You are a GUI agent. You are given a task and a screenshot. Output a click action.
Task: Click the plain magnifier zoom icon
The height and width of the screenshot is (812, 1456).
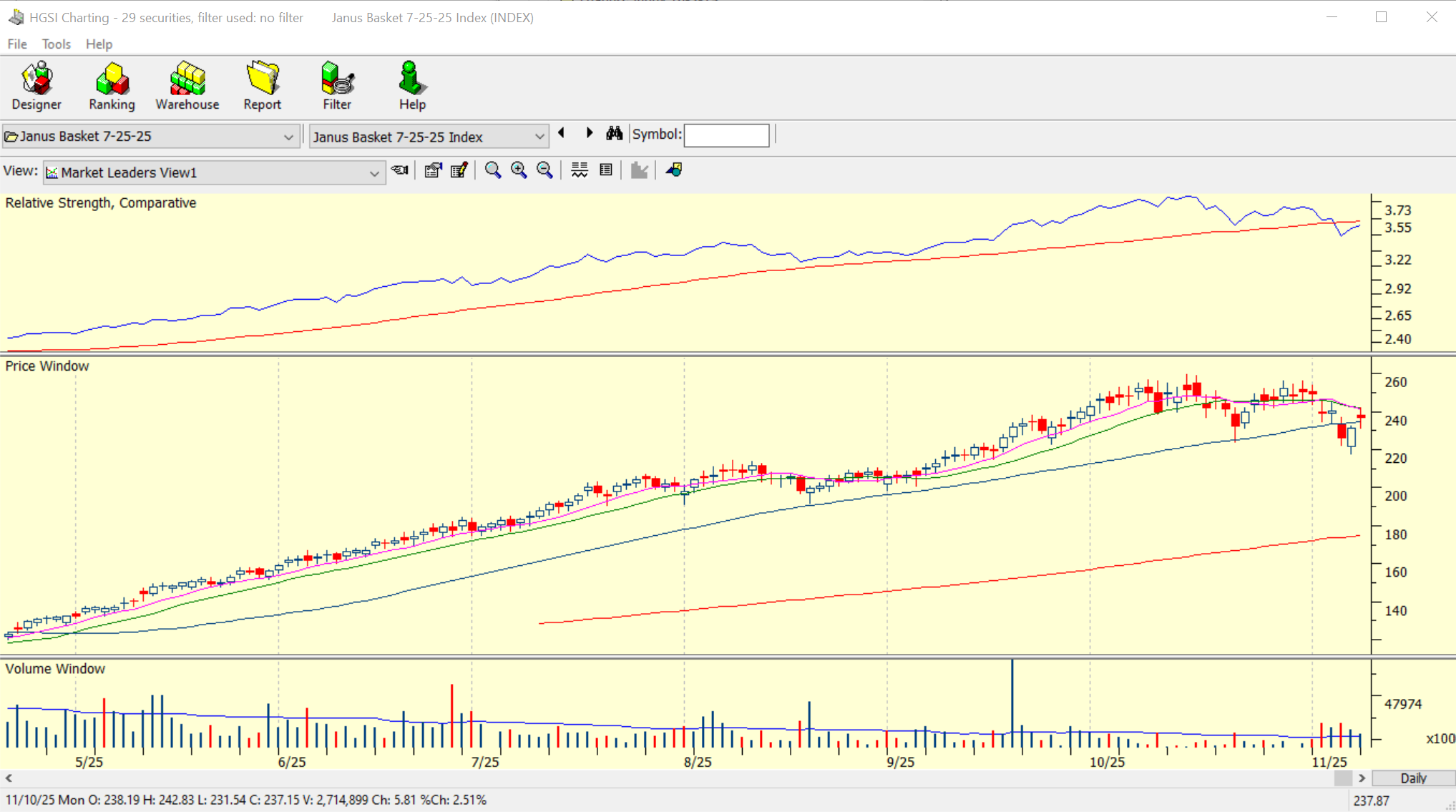492,170
